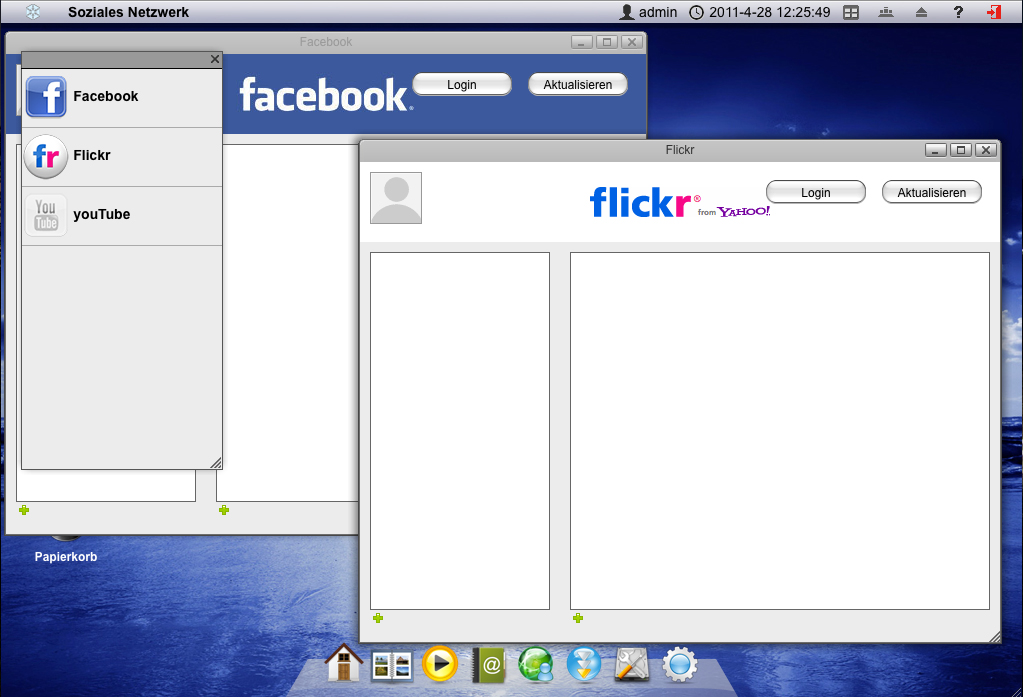Viewport: 1023px width, 697px height.
Task: Open the address book icon in the dock
Action: click(x=489, y=665)
